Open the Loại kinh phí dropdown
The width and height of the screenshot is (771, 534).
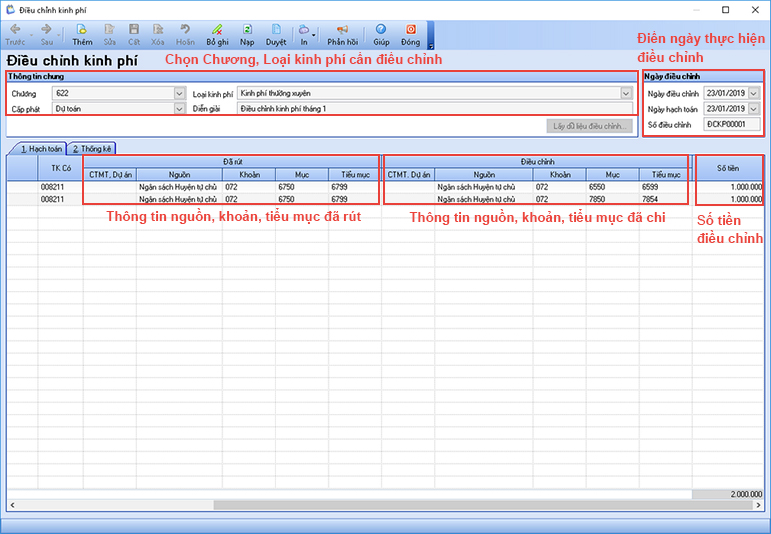[626, 93]
